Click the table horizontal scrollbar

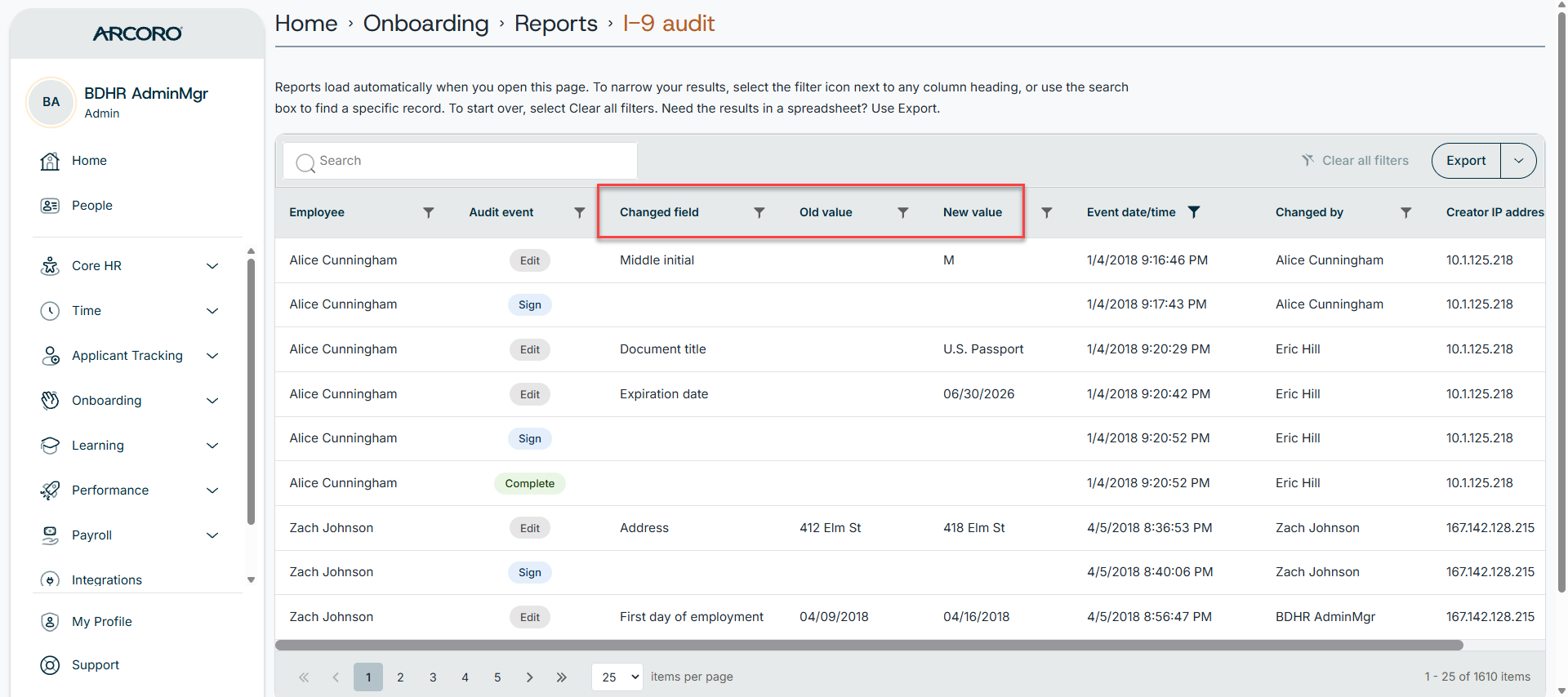point(869,645)
